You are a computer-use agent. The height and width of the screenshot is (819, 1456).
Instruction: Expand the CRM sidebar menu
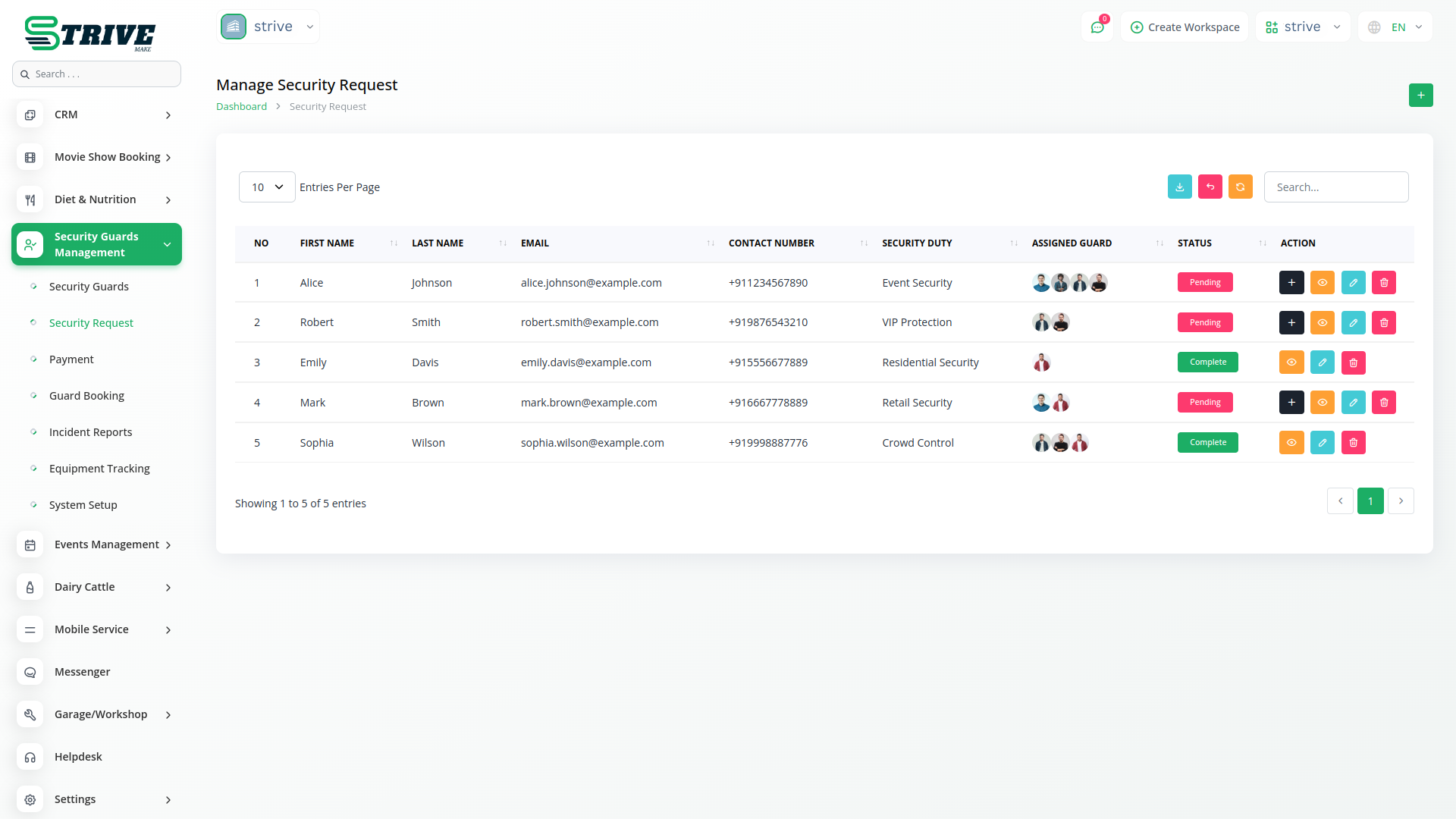[x=96, y=115]
